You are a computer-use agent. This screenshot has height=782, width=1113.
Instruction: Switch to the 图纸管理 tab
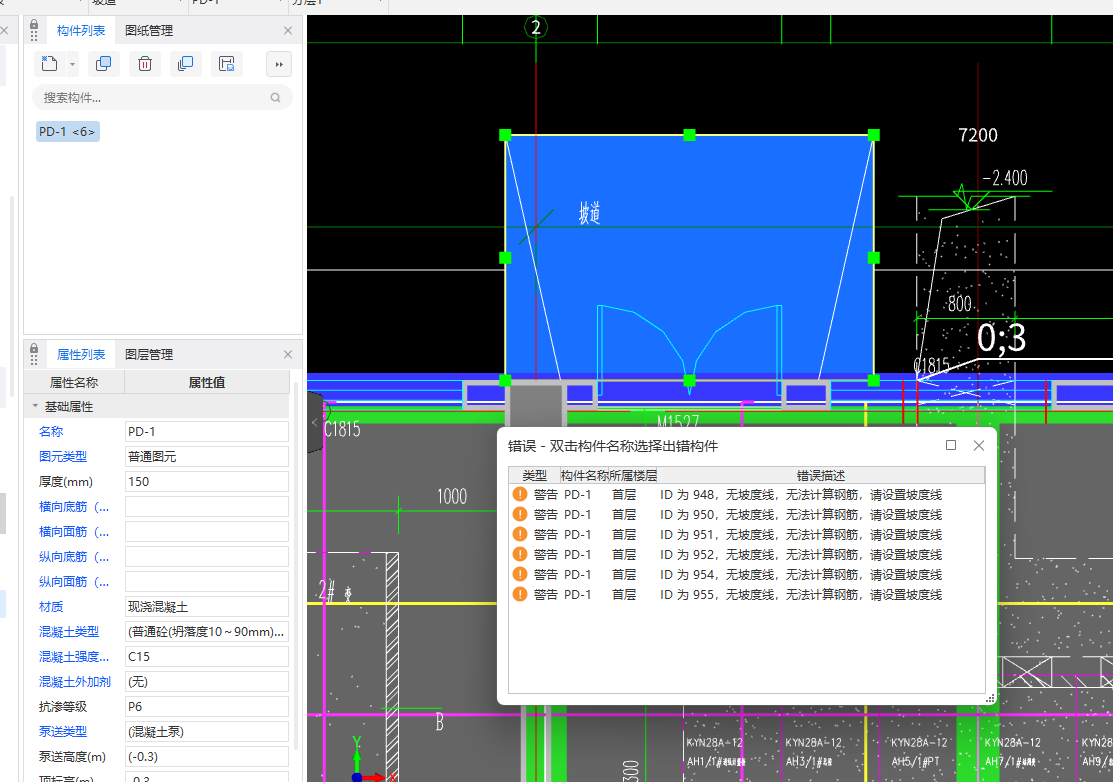pos(149,31)
